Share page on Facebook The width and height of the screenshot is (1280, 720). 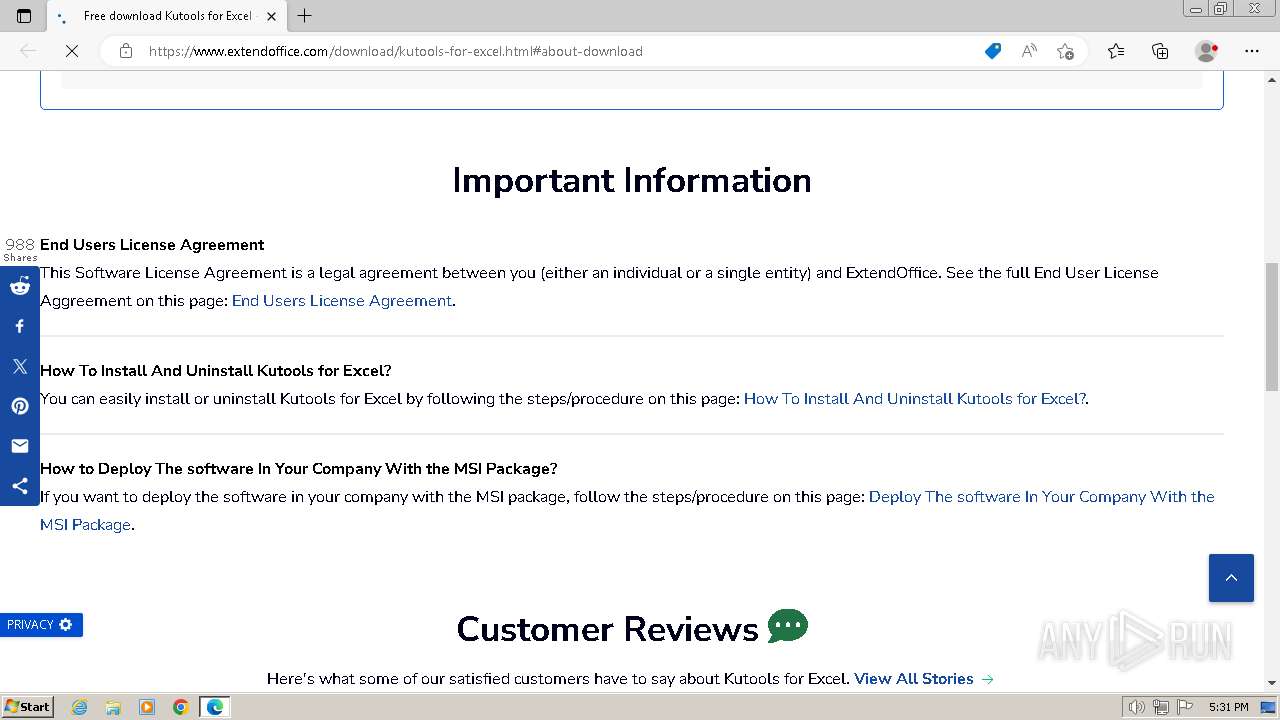pyautogui.click(x=20, y=326)
